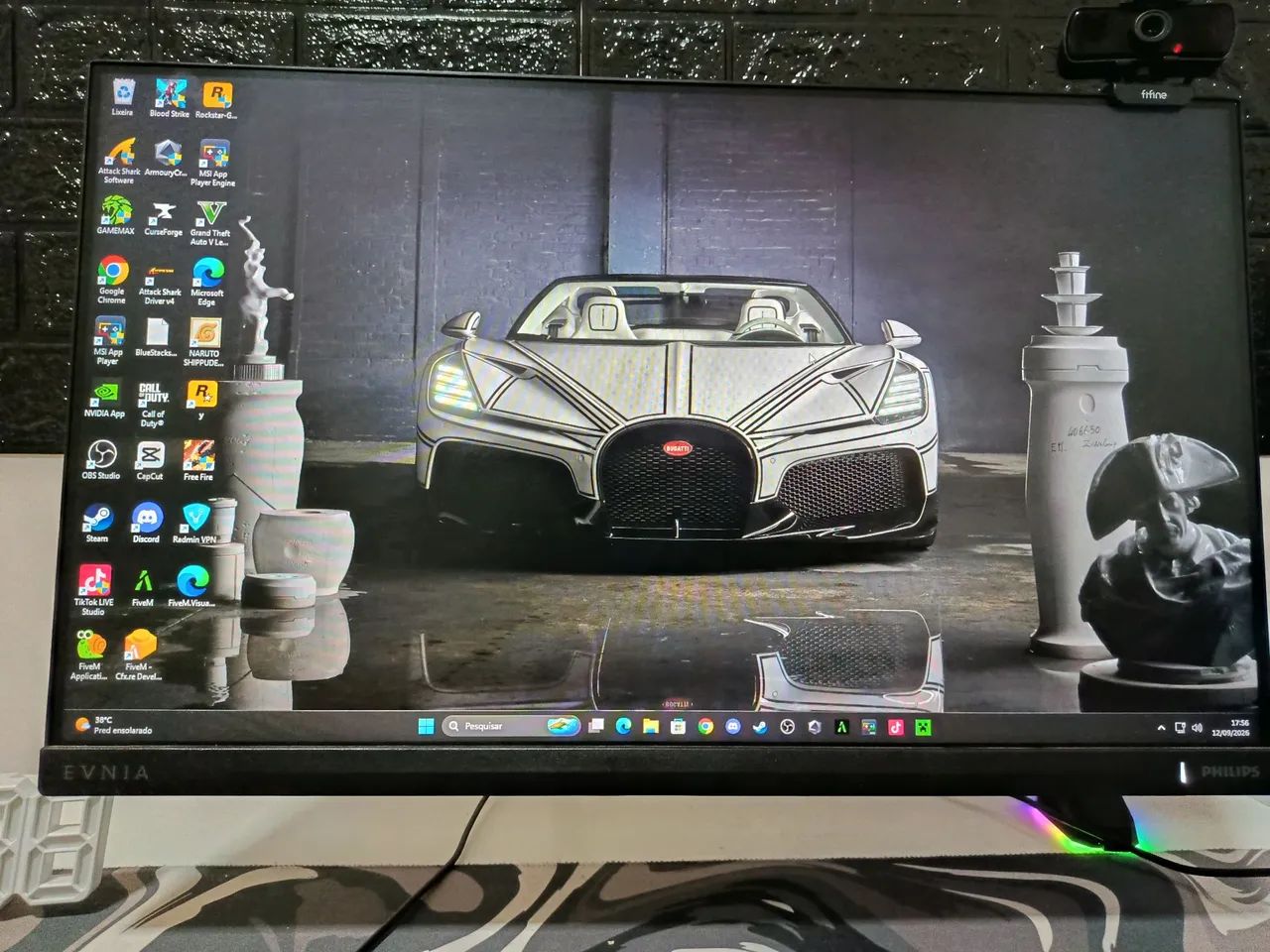Launch CurseForge from the desktop
Image resolution: width=1270 pixels, height=952 pixels.
click(164, 219)
